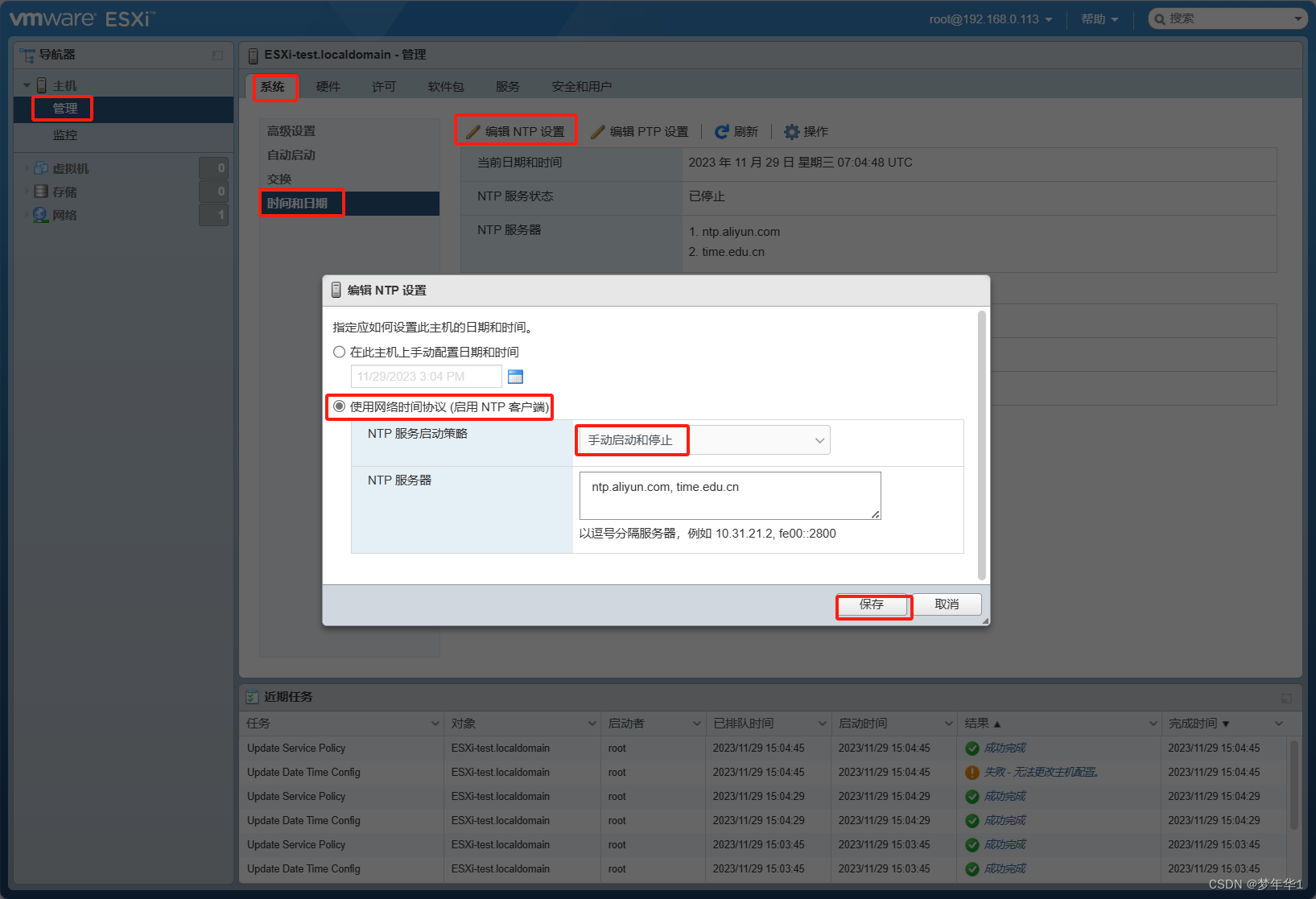
Task: Expand the 任务 column filter dropdown
Action: [435, 723]
